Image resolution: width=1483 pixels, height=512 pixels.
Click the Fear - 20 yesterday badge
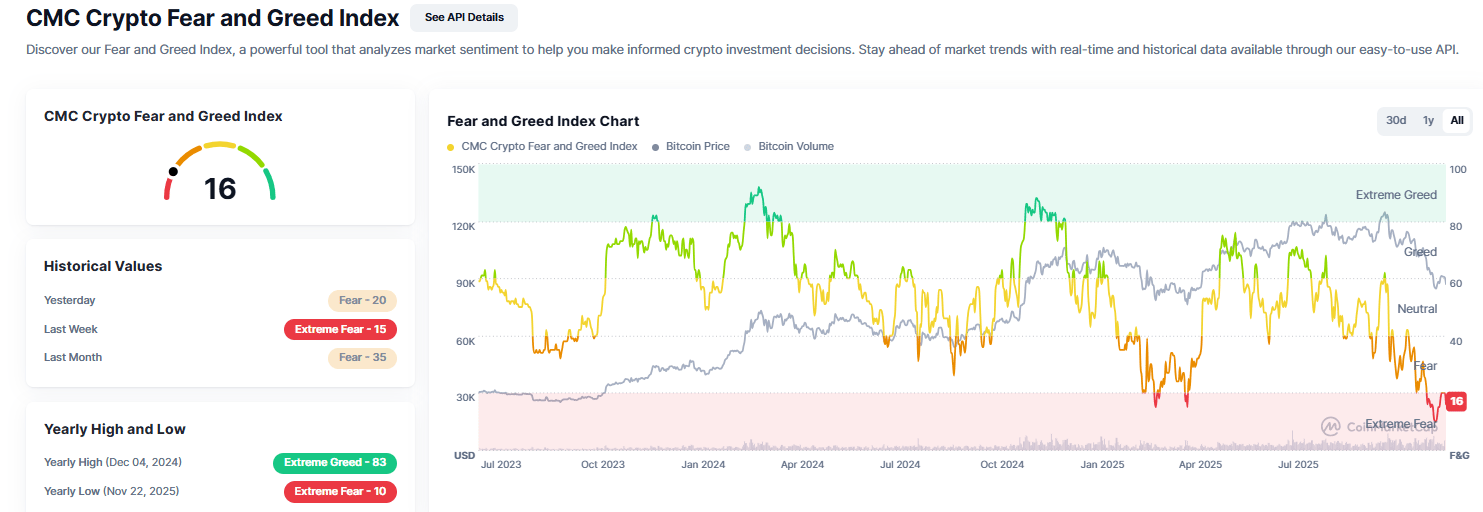362,300
